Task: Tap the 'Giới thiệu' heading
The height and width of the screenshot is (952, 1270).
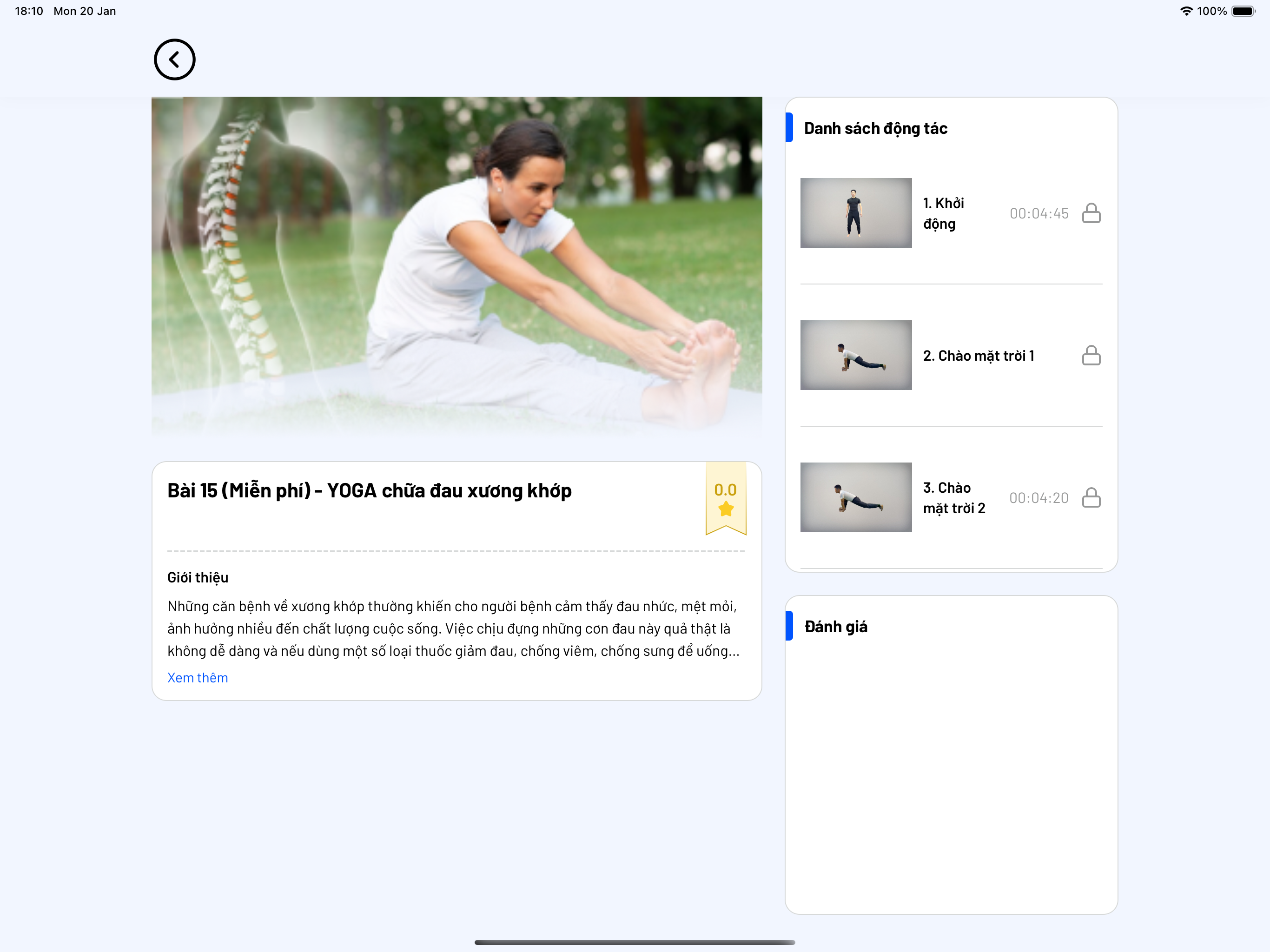Action: [198, 578]
